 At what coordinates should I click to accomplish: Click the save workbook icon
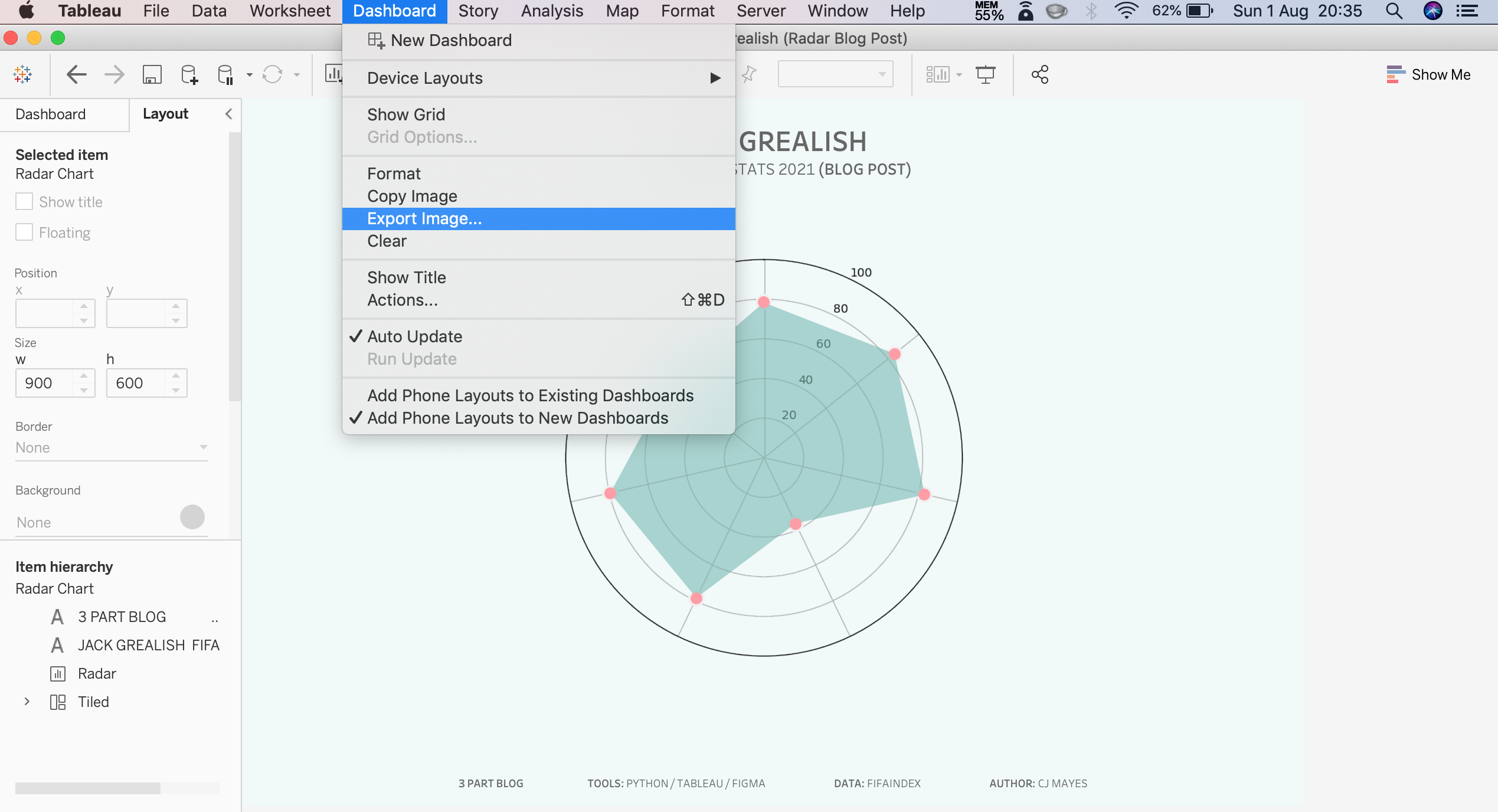(x=152, y=74)
